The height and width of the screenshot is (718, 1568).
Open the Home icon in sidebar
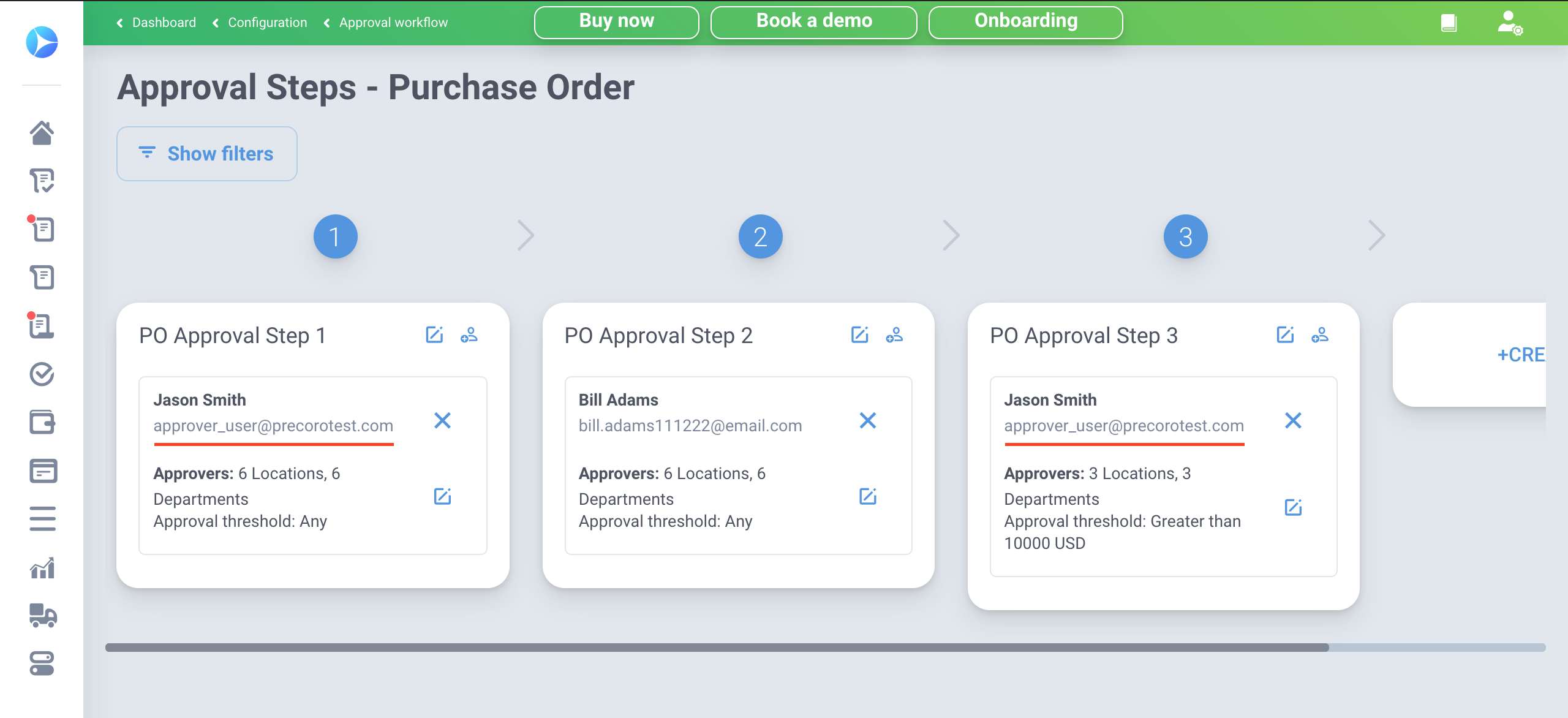42,132
